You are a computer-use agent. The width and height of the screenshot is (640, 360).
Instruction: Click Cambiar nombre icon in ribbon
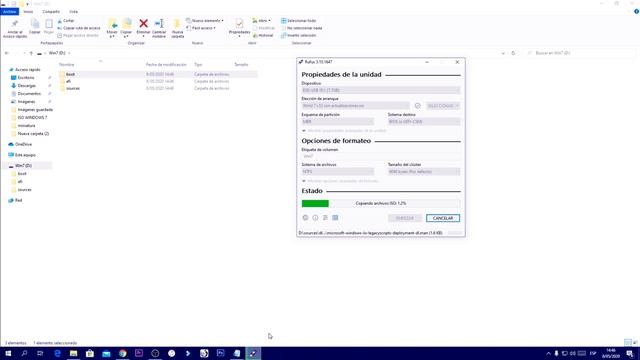tap(159, 24)
